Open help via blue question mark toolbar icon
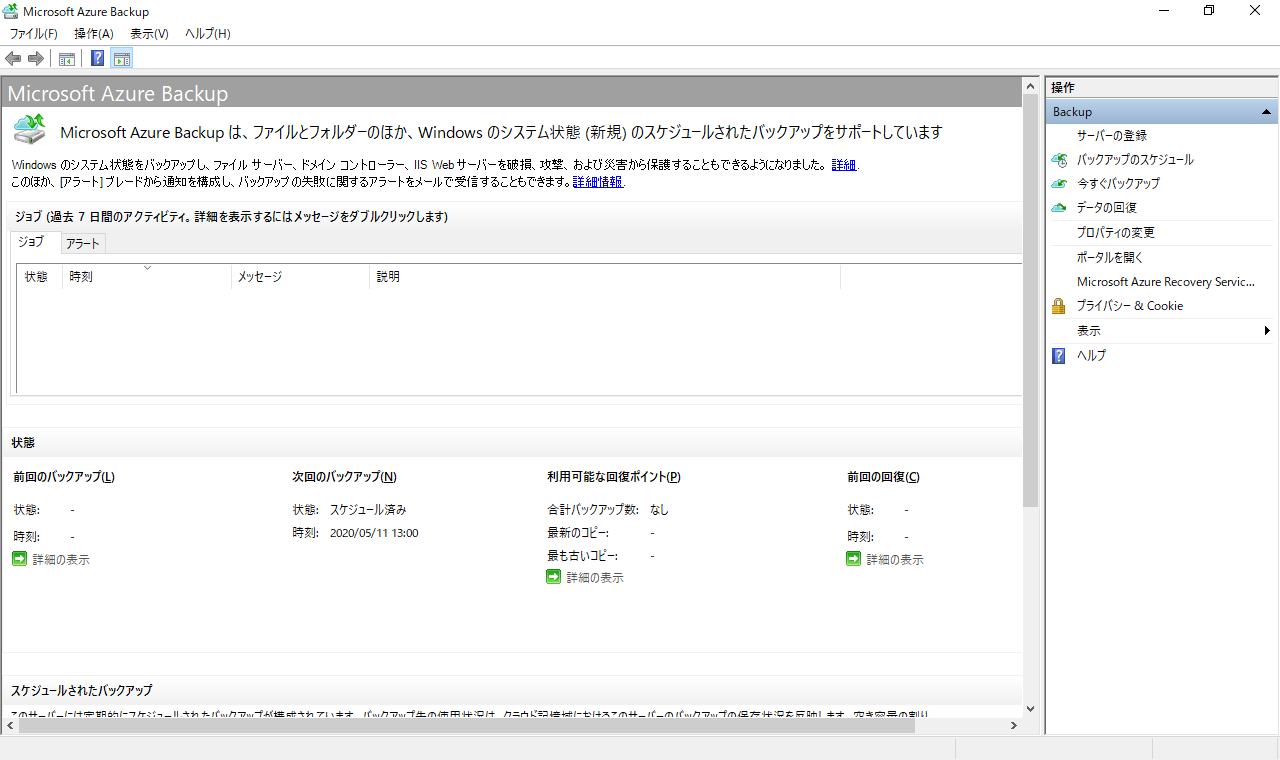Viewport: 1280px width, 760px height. pyautogui.click(x=98, y=59)
